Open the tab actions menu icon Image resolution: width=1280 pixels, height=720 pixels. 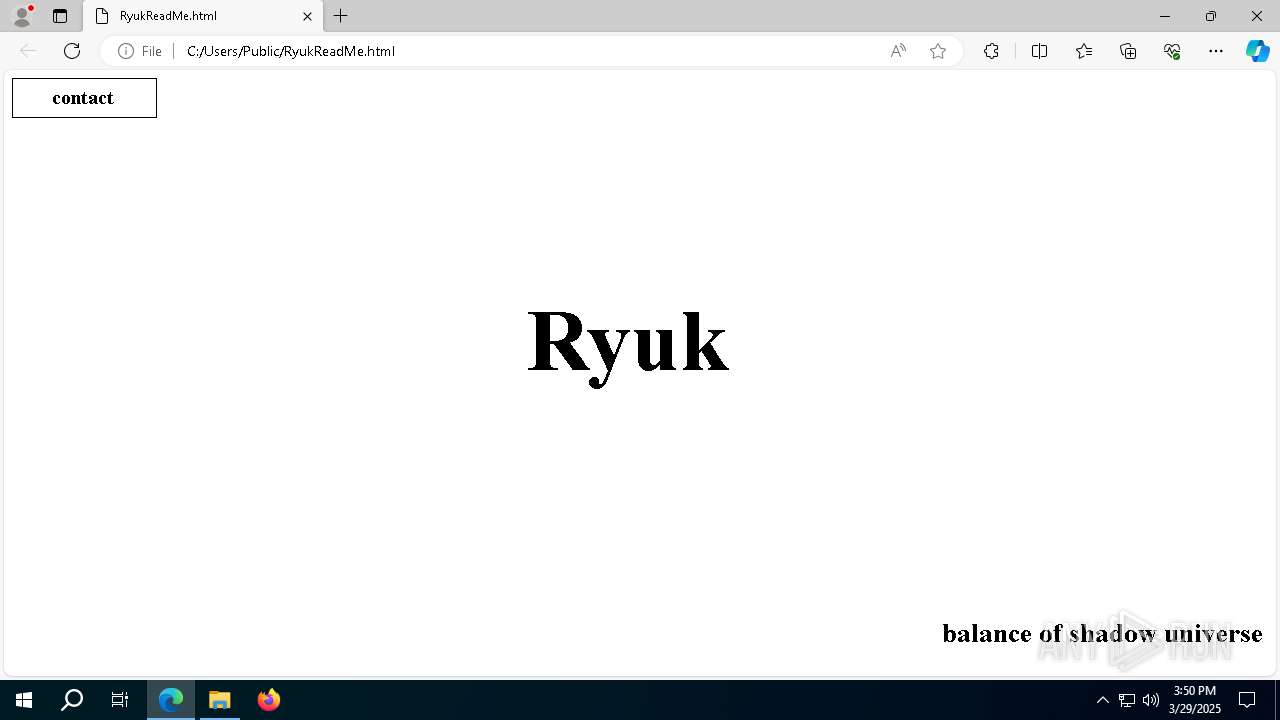[x=60, y=16]
